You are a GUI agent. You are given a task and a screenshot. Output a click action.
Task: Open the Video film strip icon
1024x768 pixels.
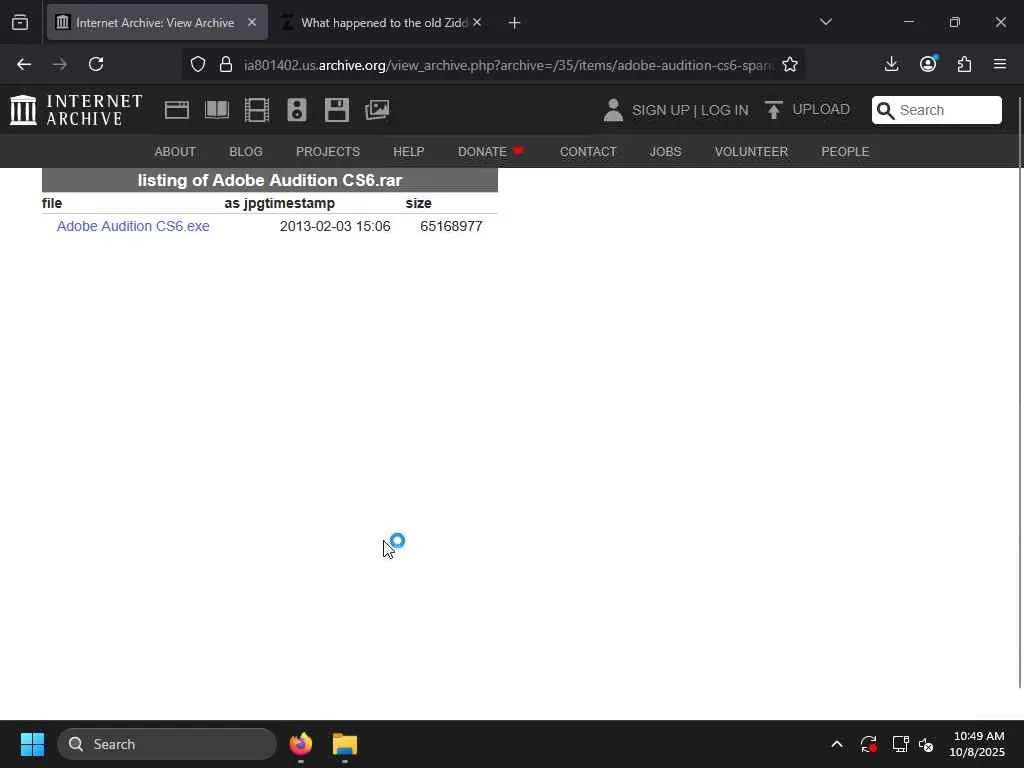(257, 110)
